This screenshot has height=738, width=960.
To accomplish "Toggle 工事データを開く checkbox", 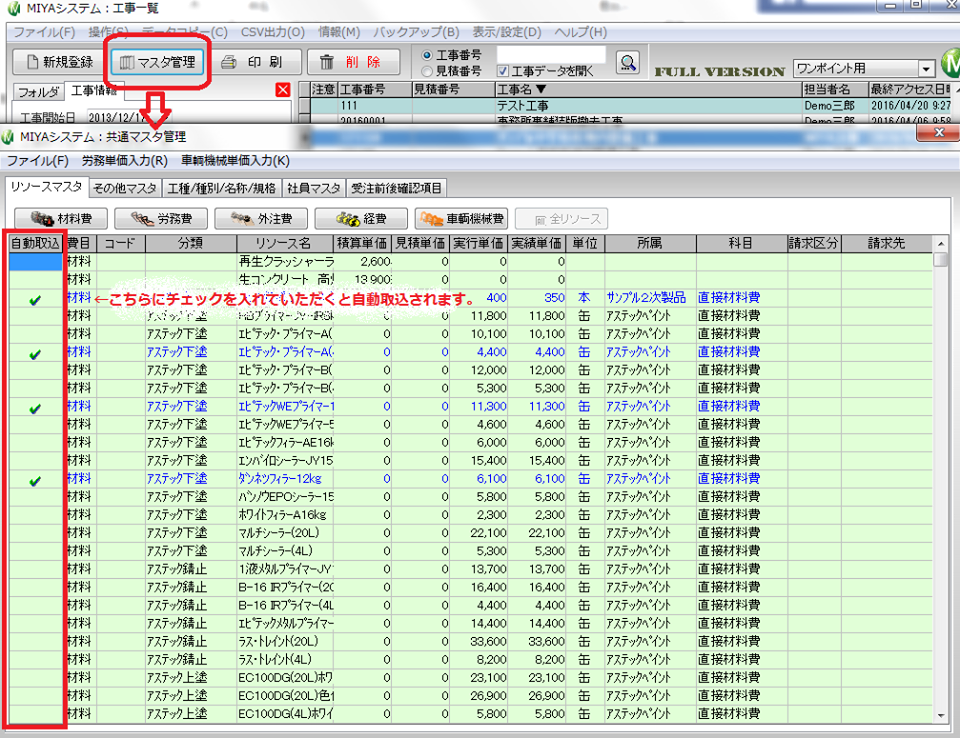I will (503, 71).
